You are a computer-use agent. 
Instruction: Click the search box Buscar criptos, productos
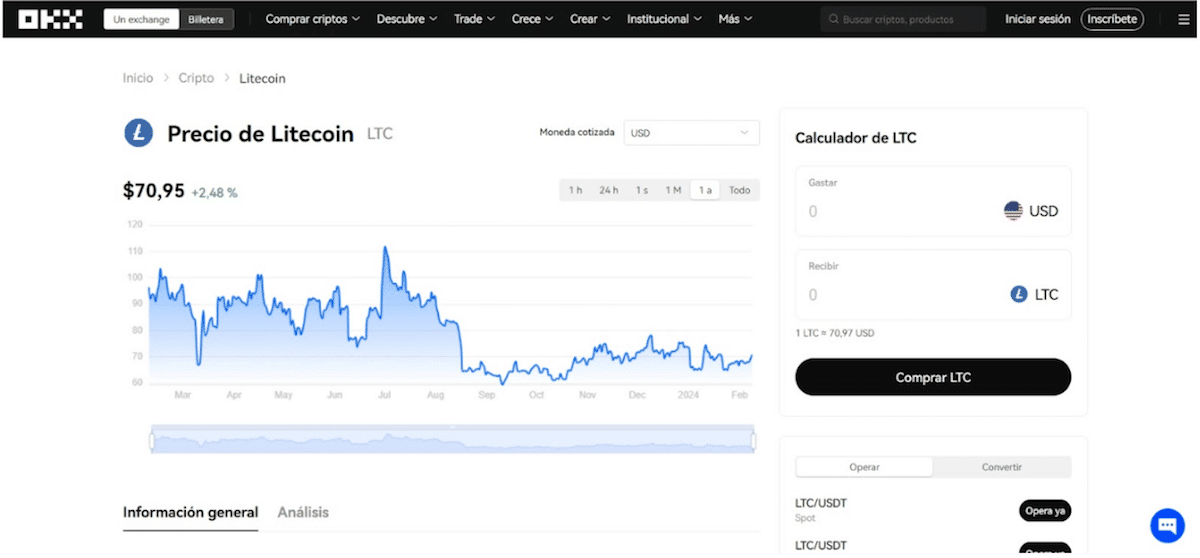coord(902,19)
